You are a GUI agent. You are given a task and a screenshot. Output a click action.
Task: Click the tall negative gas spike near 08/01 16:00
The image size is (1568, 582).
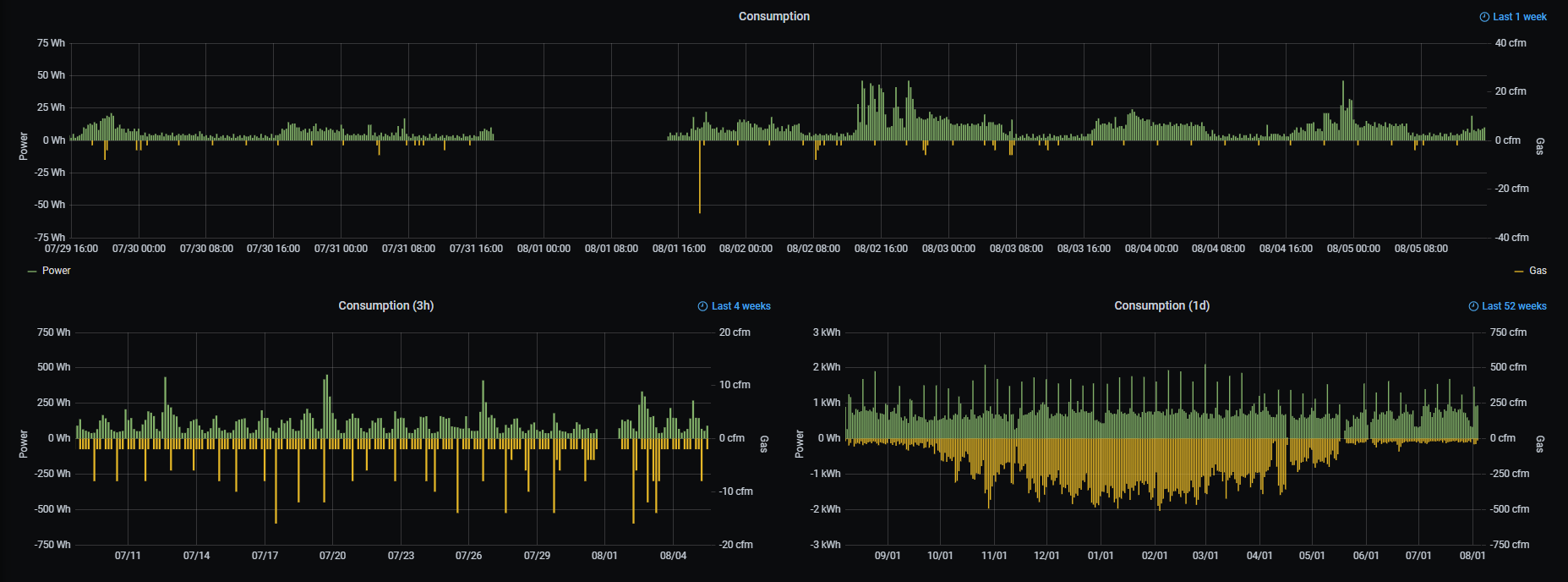tap(700, 177)
